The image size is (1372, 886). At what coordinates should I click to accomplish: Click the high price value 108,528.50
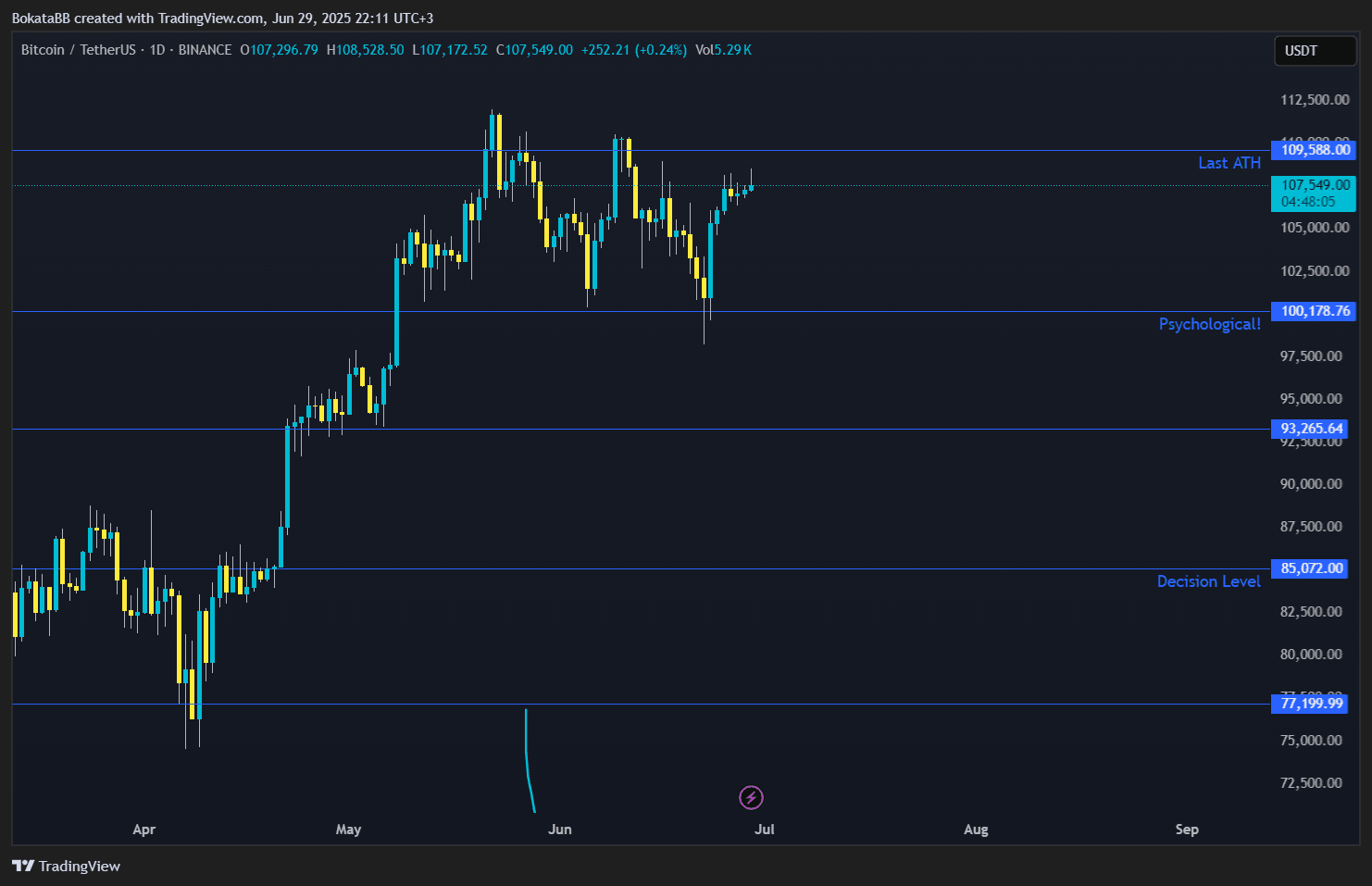370,50
